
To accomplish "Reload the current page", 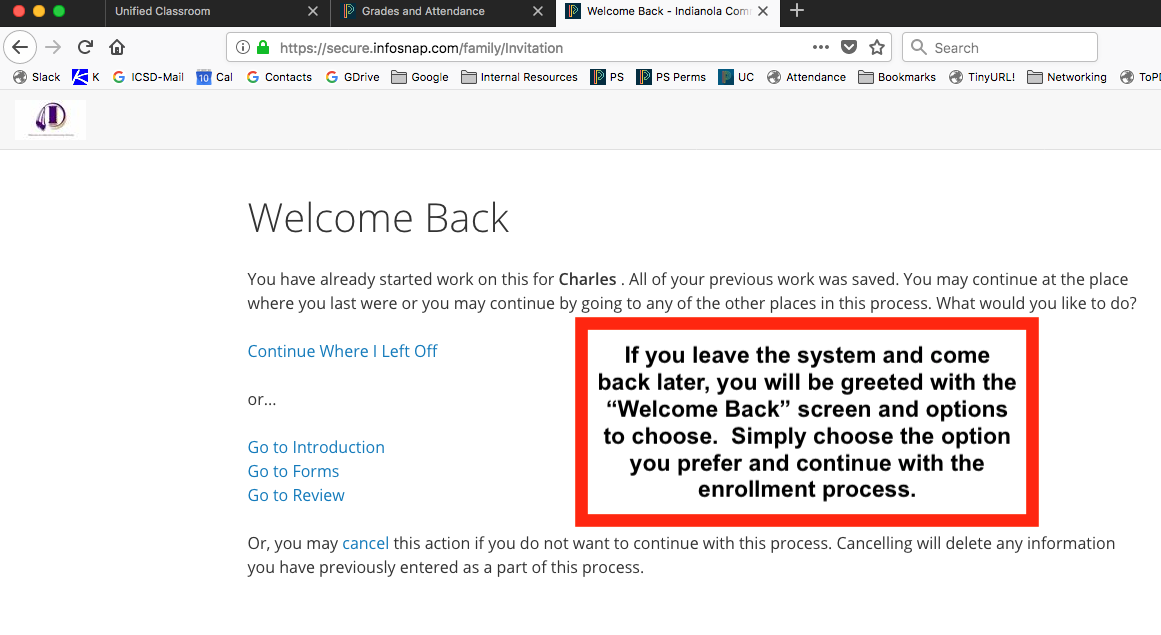I will click(x=85, y=47).
